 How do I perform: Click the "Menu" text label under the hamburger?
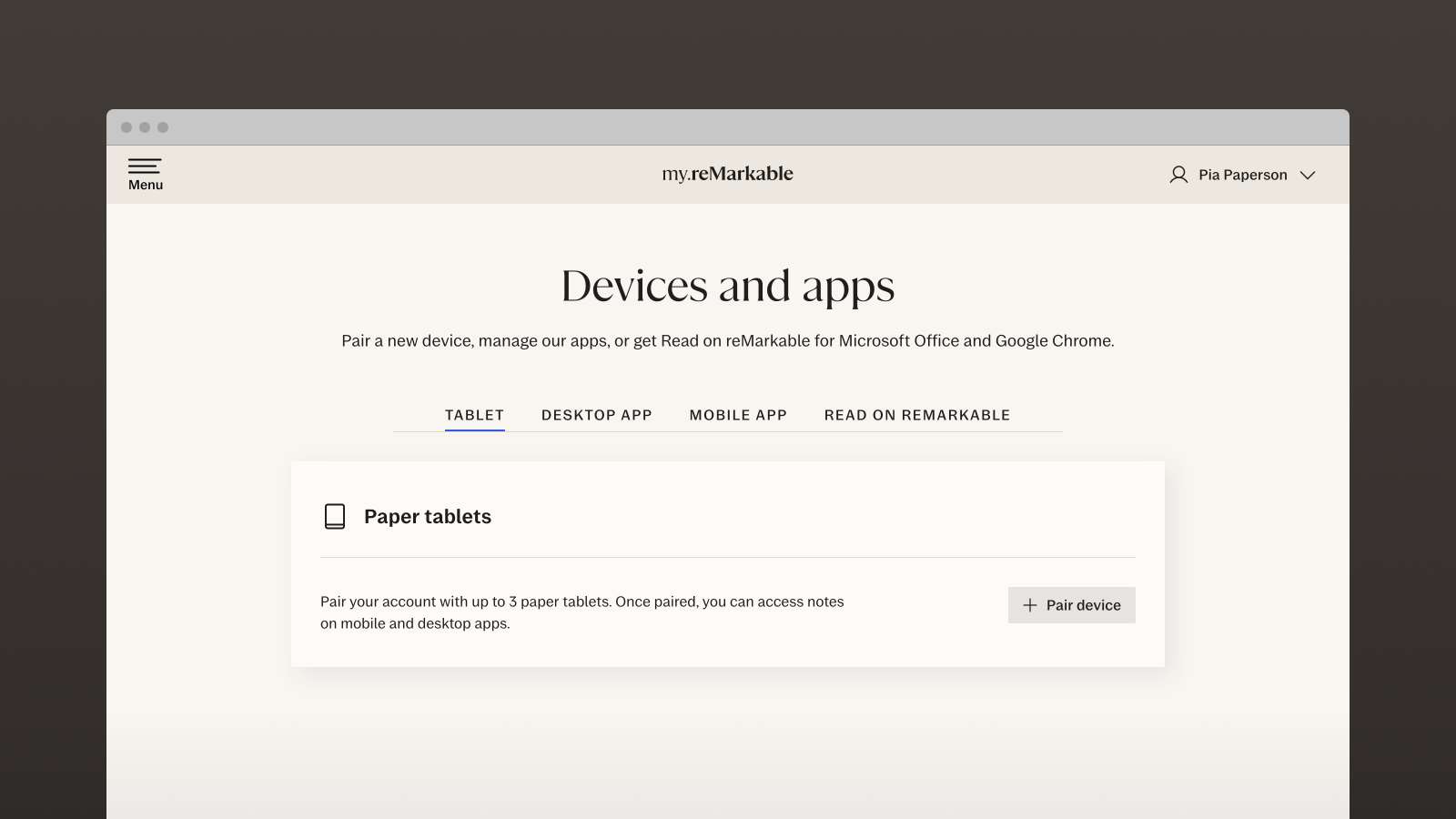(146, 185)
